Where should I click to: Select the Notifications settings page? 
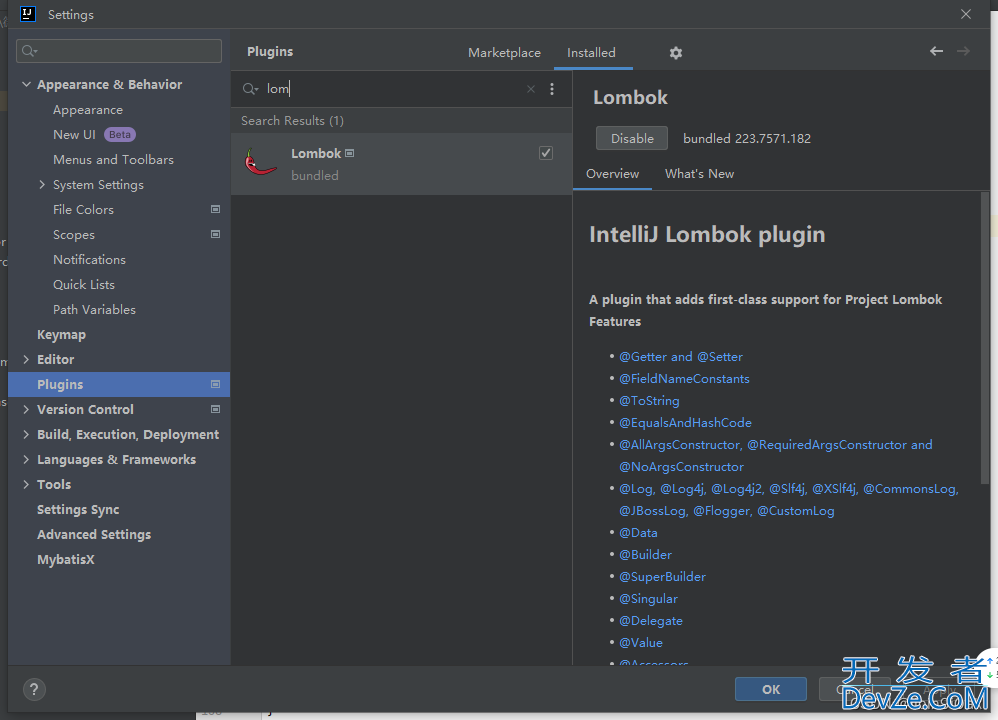coord(89,260)
